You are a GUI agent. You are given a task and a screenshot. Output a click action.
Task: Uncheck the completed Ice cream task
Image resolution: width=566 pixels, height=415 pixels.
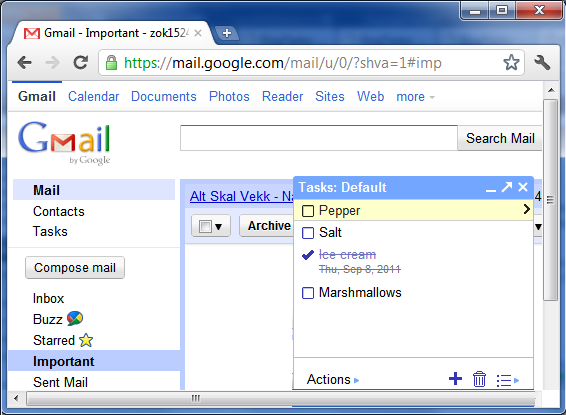(x=308, y=255)
